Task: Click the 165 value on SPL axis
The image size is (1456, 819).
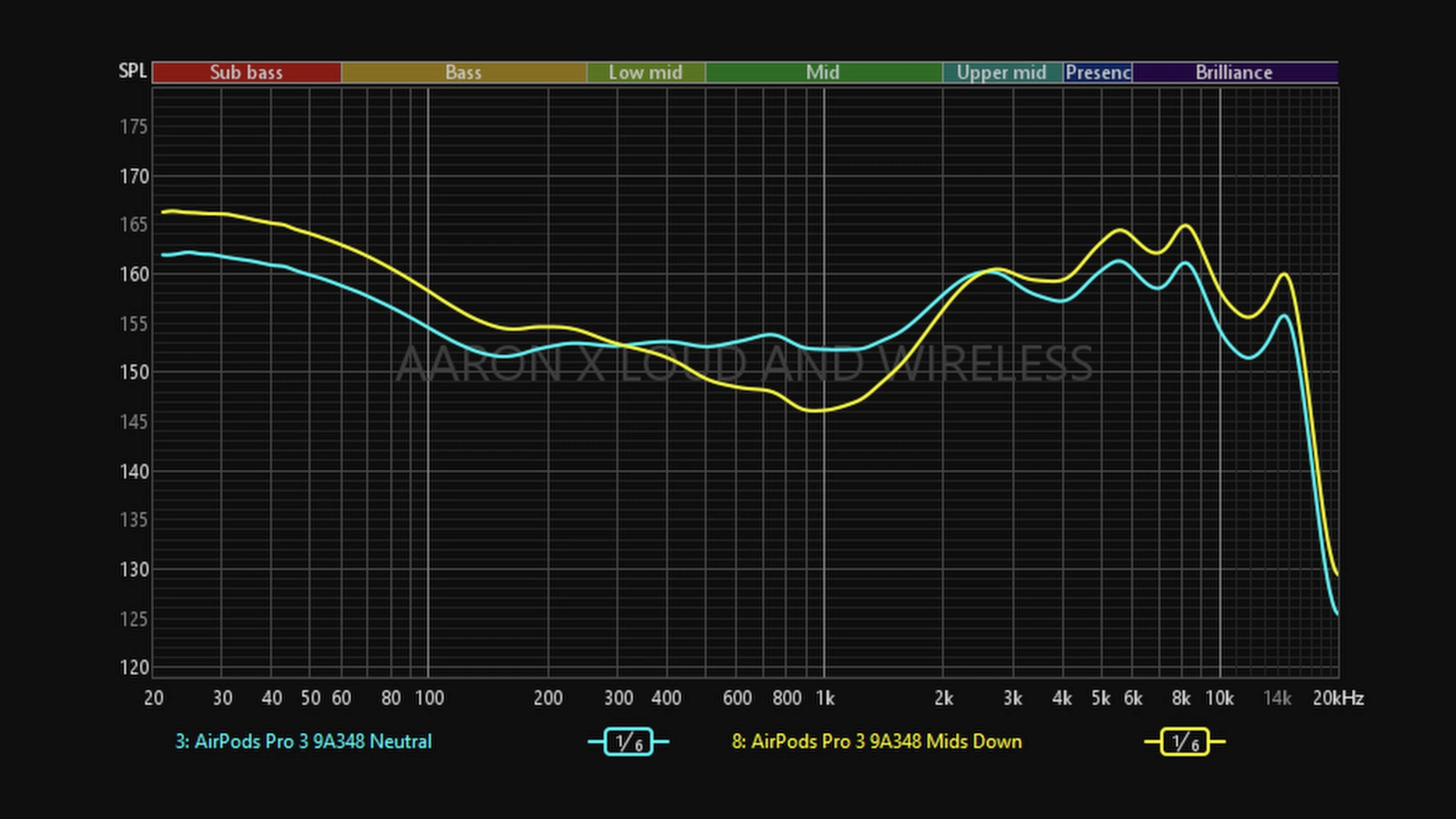Action: coord(134,225)
